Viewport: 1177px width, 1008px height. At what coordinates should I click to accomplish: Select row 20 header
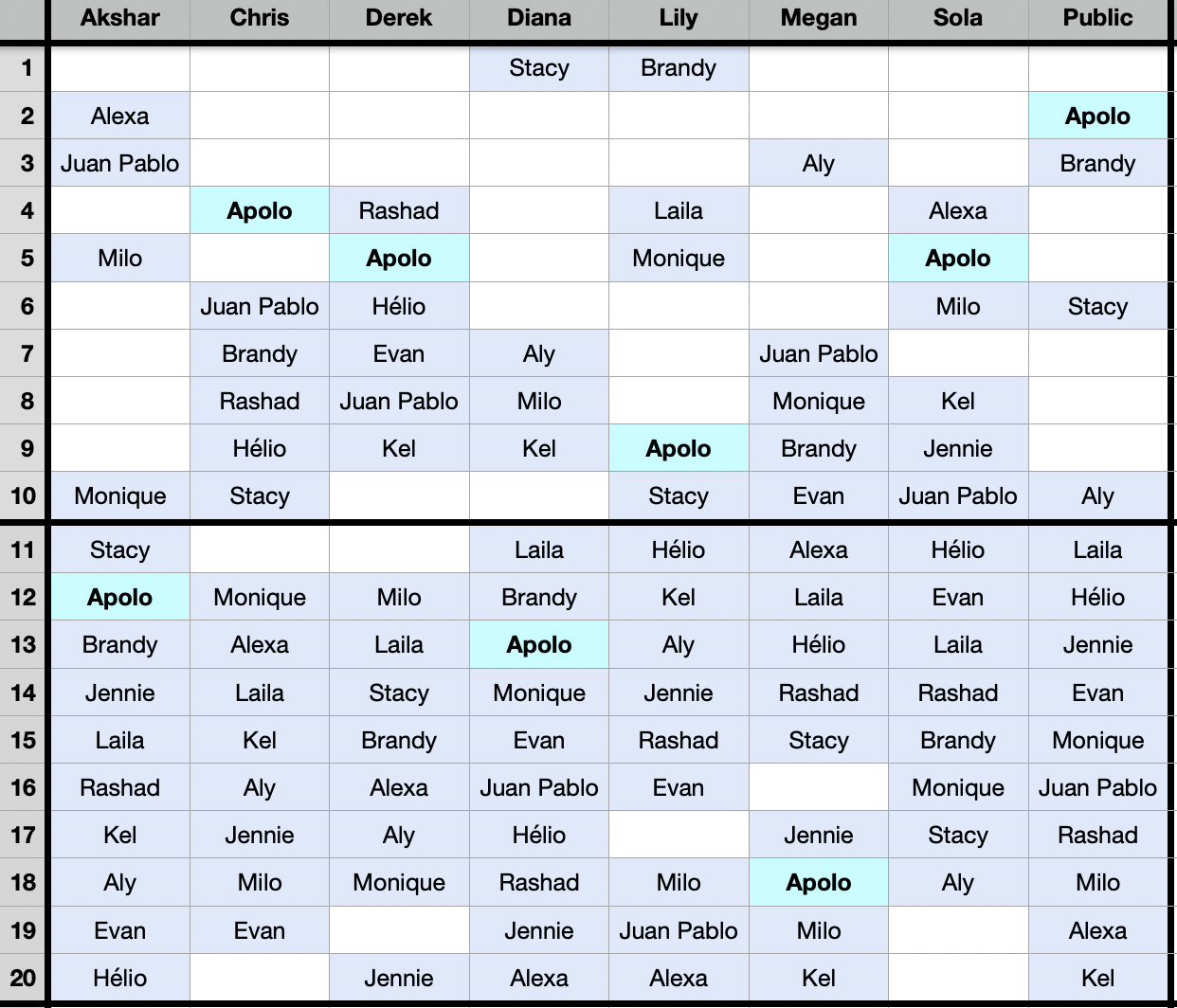point(24,978)
